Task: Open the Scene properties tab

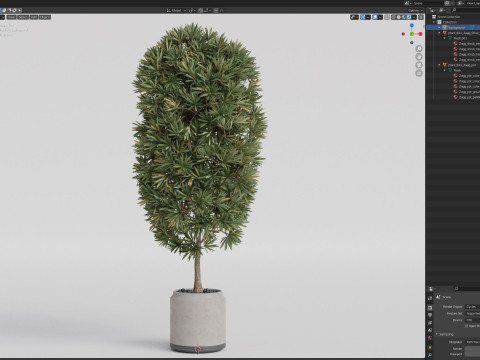Action: click(x=430, y=331)
